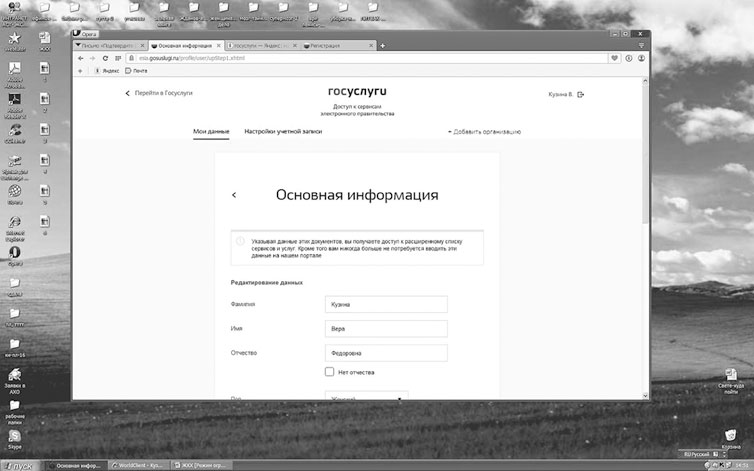Image resolution: width=754 pixels, height=471 pixels.
Task: Click the Windows Пуск start button
Action: pyautogui.click(x=19, y=465)
